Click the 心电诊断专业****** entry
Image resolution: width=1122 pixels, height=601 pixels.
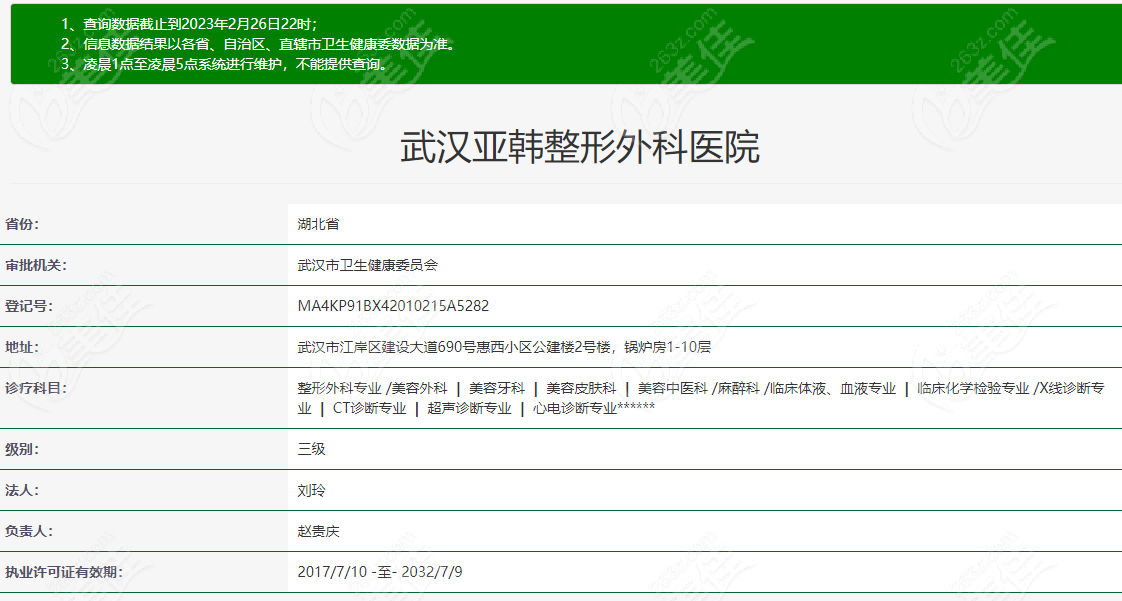[x=594, y=409]
